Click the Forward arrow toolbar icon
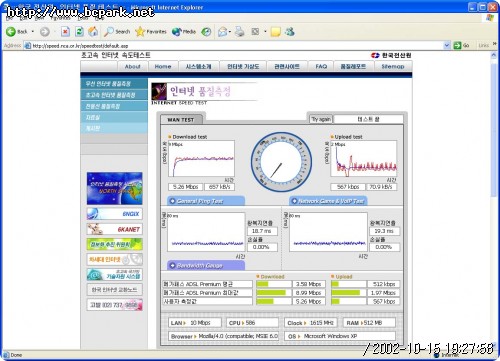 pyautogui.click(x=44, y=32)
